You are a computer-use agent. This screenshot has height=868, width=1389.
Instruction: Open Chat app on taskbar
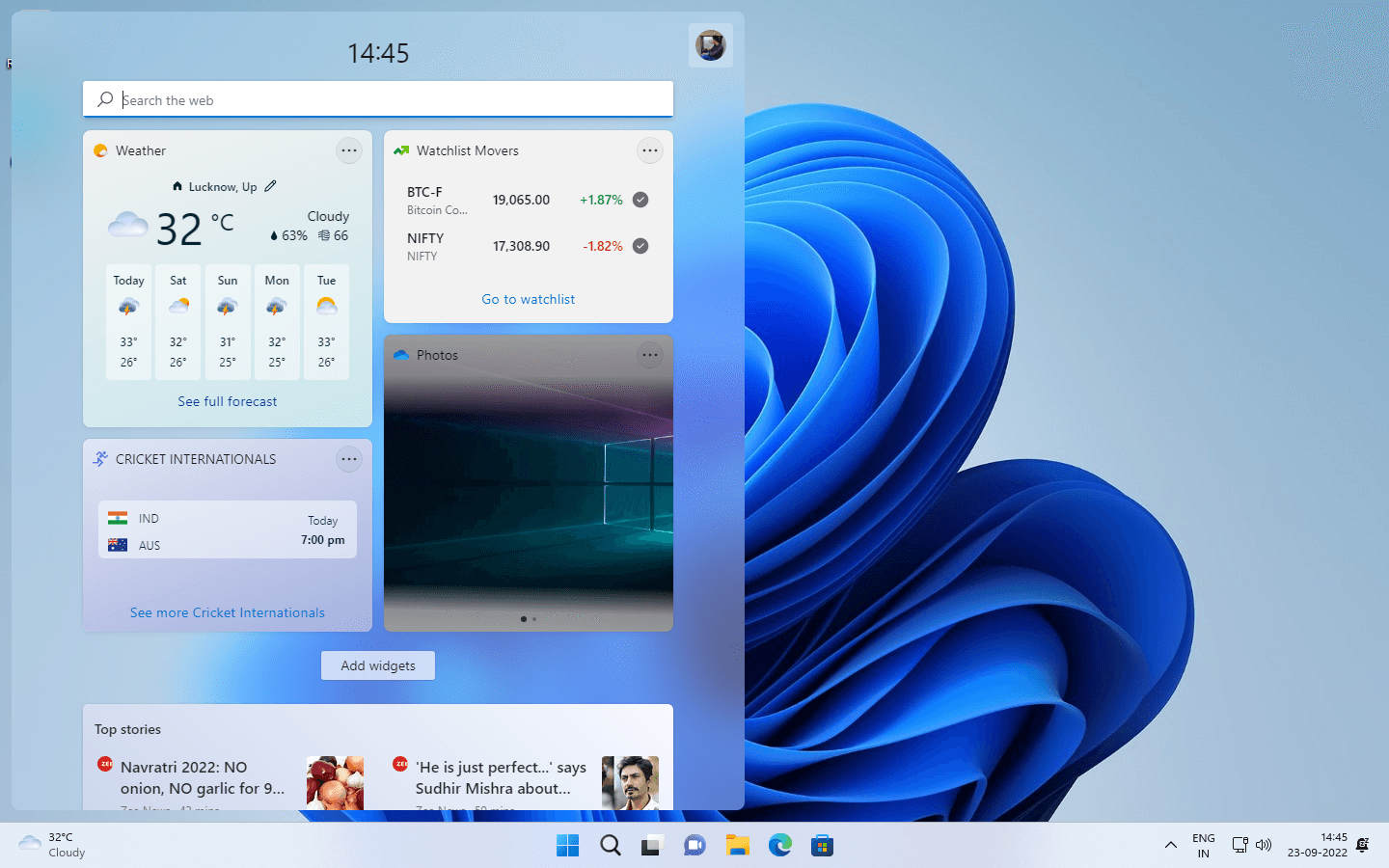pos(694,846)
